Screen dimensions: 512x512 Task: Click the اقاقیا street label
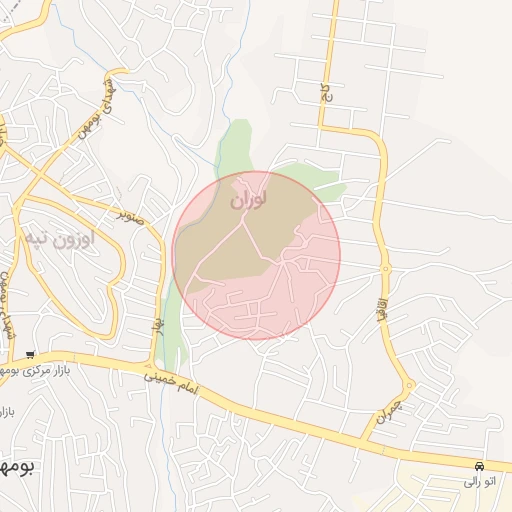[x=382, y=309]
